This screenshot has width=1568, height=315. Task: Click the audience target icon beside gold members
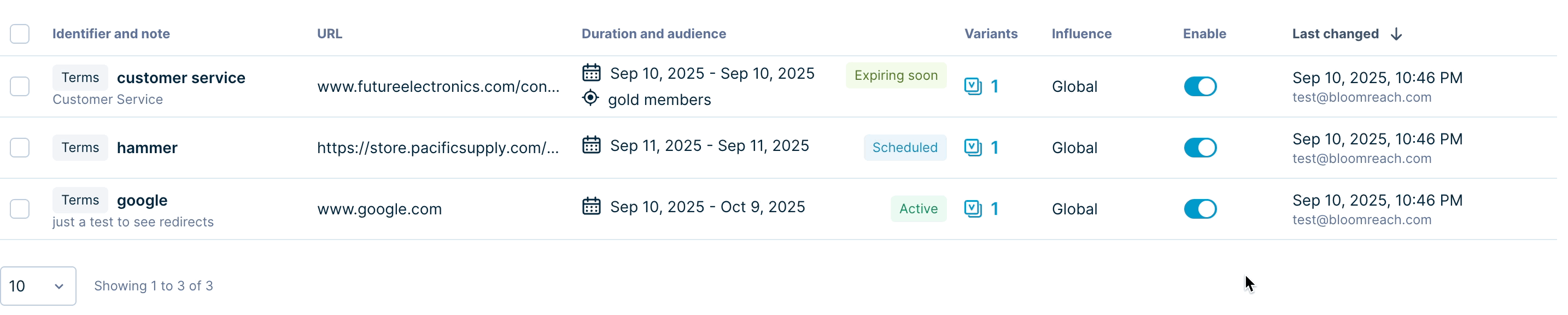(x=590, y=98)
